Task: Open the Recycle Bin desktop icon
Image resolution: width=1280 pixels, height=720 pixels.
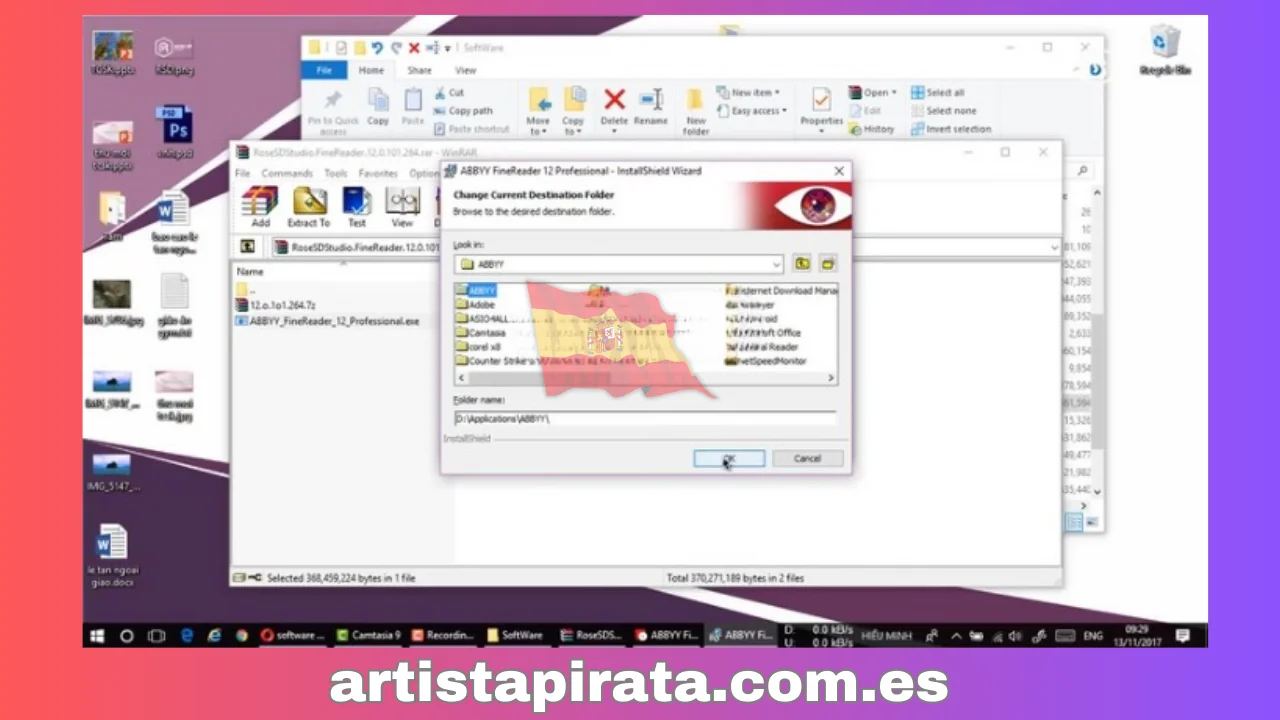Action: 1164,52
